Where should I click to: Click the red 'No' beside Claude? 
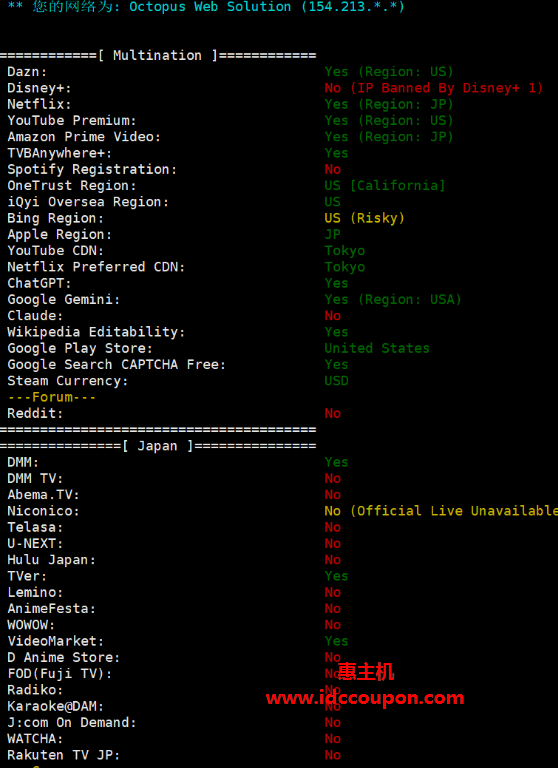(x=333, y=316)
